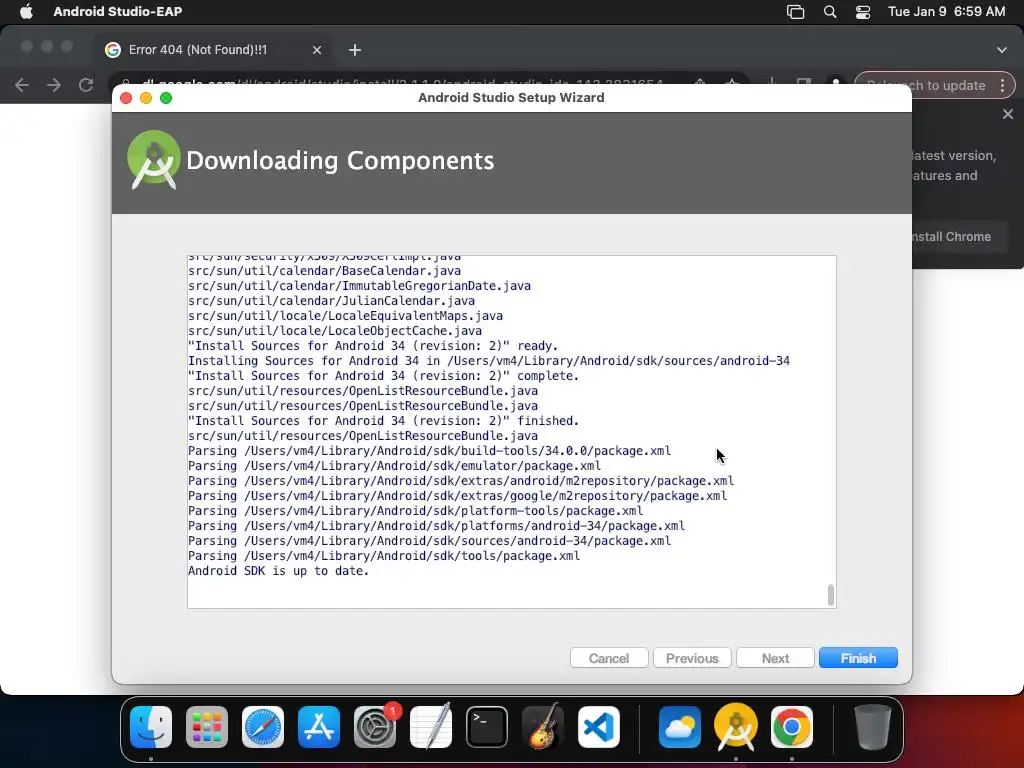Open Trash from the Dock

point(872,727)
